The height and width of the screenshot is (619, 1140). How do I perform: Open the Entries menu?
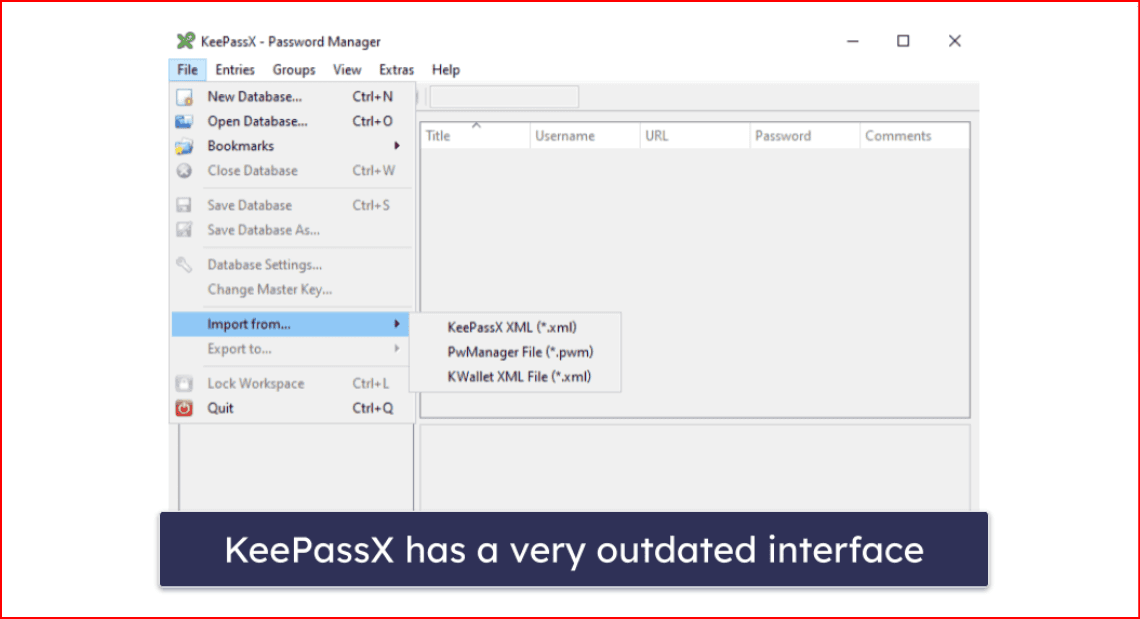pos(235,70)
